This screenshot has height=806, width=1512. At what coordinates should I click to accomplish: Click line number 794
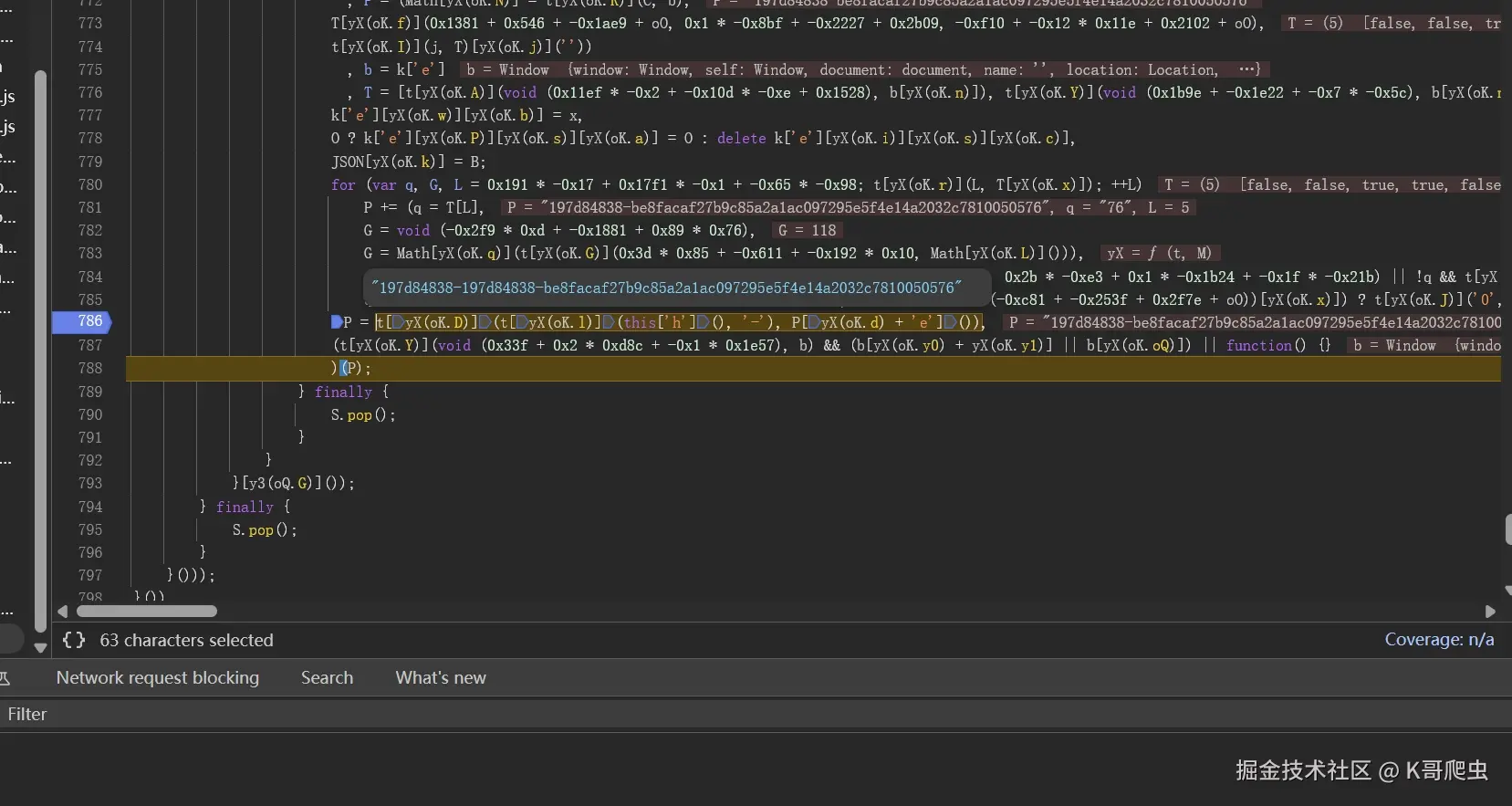[x=90, y=507]
